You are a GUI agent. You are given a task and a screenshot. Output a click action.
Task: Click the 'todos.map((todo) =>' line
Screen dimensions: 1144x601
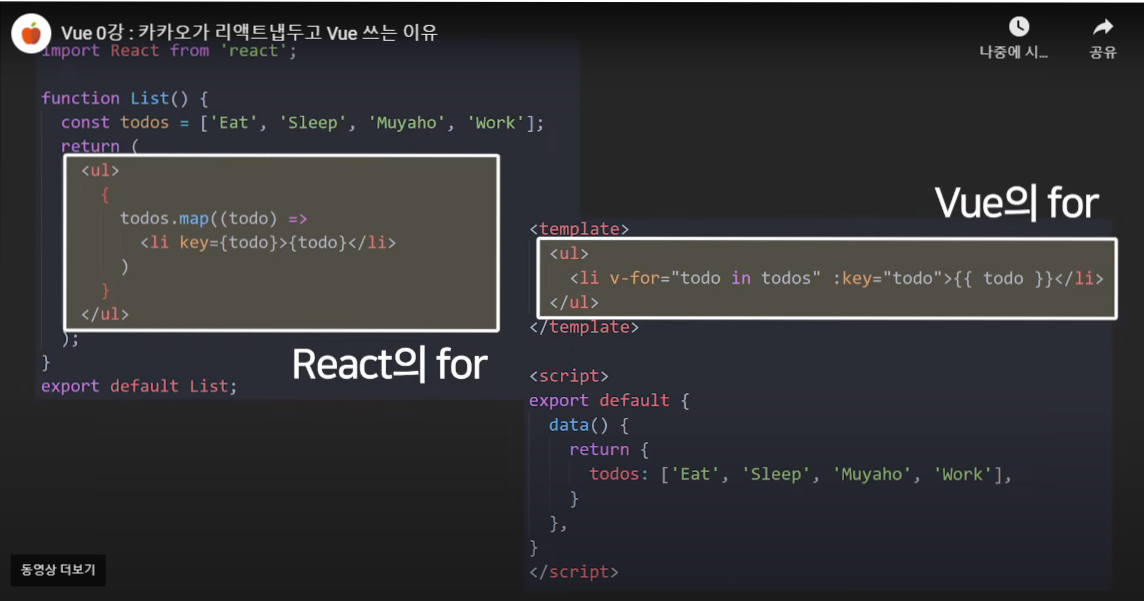pos(214,218)
